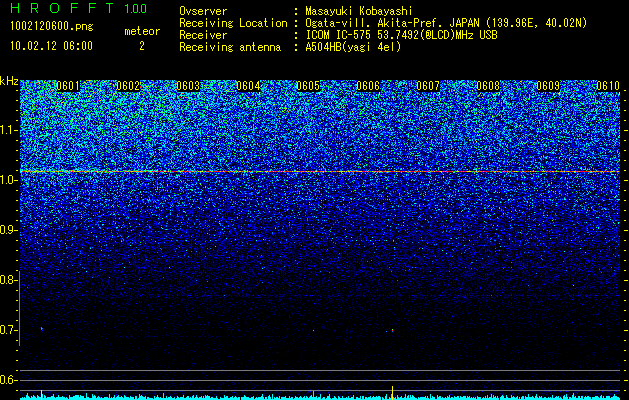Viewport: 629px width, 400px height.
Task: Click the 1.1 frequency axis label
Action: pos(8,130)
